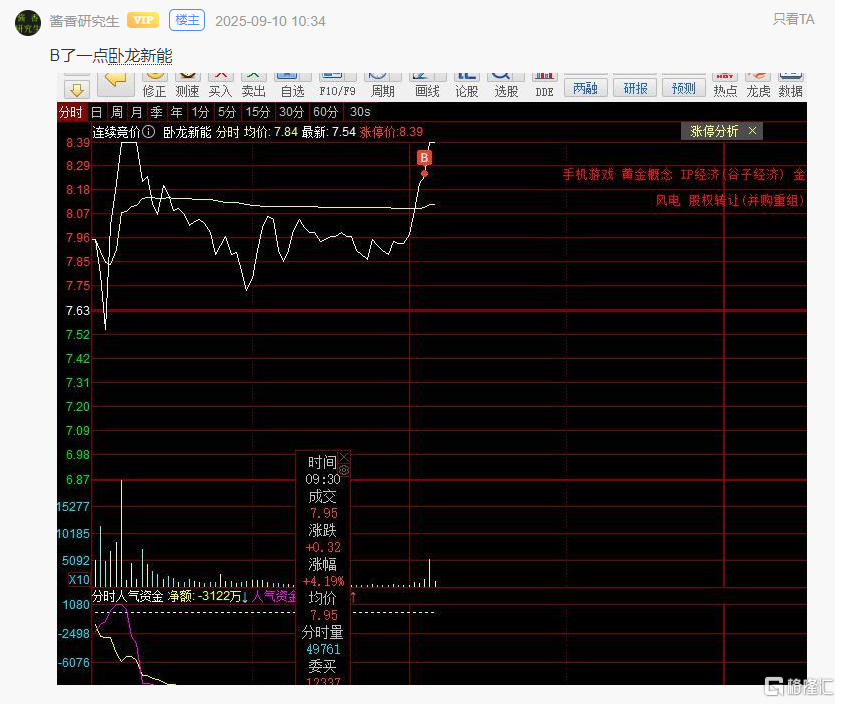Click the 修正 toolbar icon
The width and height of the screenshot is (841, 704).
tap(154, 82)
